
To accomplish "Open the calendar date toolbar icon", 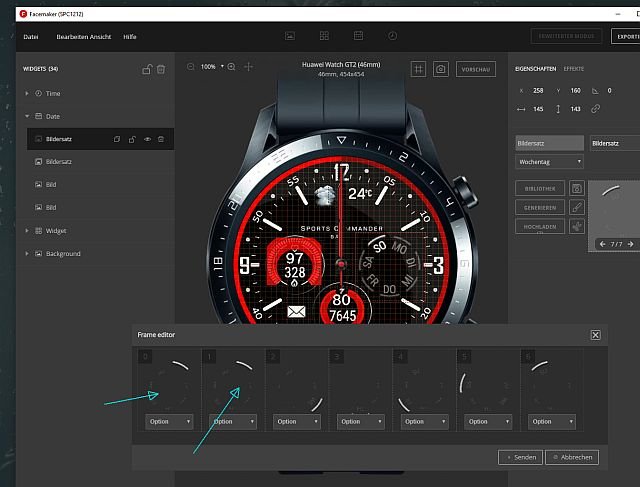I will pos(358,36).
